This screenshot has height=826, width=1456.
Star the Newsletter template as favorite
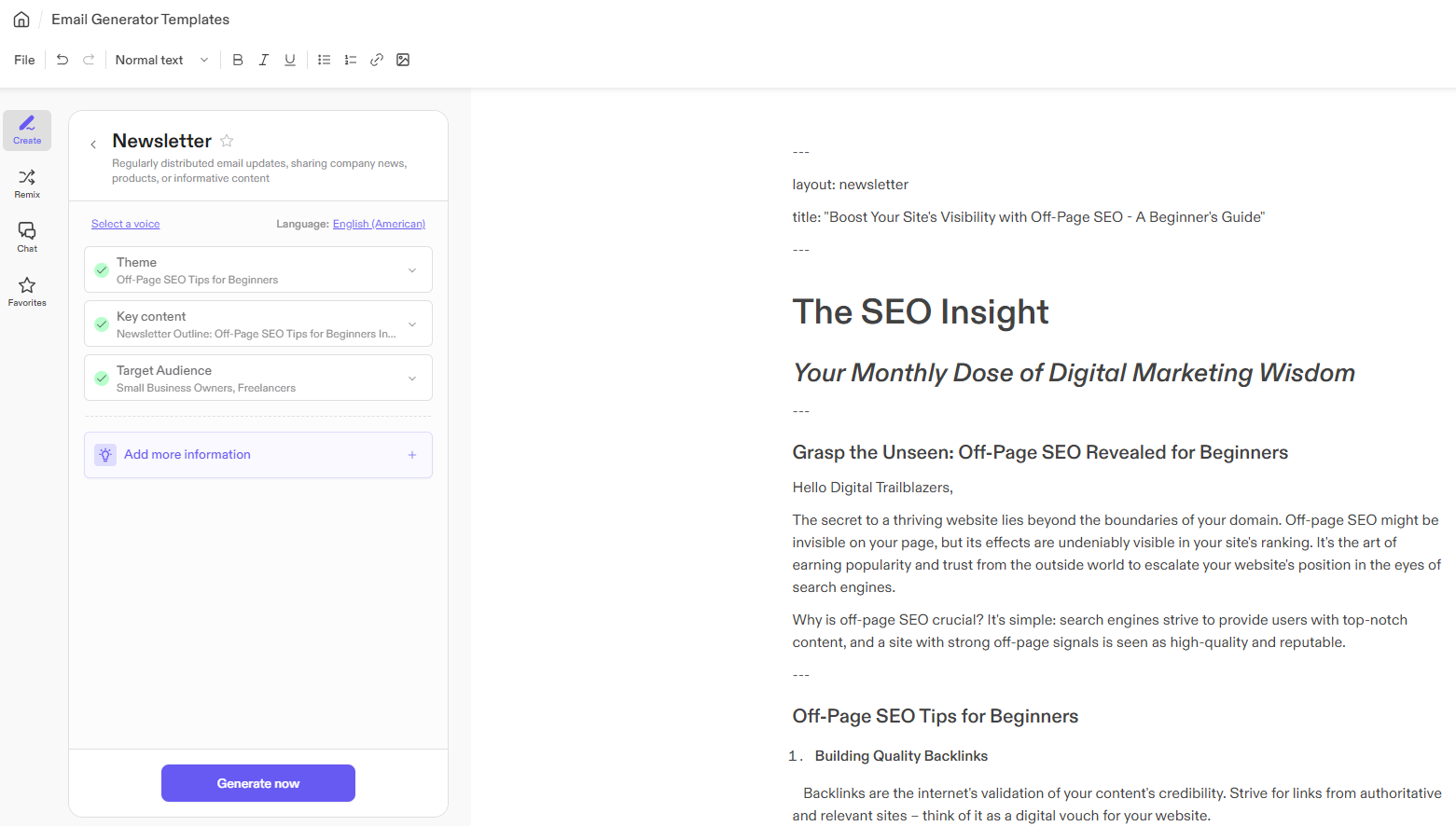click(227, 140)
